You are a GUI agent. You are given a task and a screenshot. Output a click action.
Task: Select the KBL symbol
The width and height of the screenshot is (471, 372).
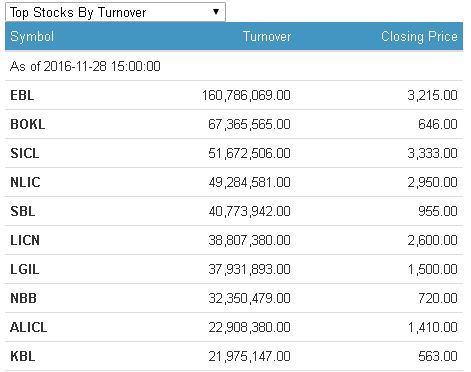(23, 356)
